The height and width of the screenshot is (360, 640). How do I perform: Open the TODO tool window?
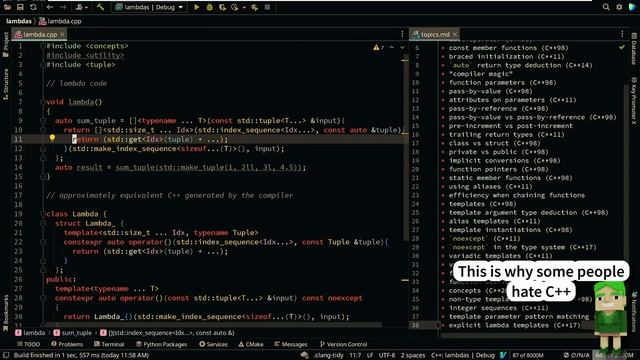pos(29,344)
